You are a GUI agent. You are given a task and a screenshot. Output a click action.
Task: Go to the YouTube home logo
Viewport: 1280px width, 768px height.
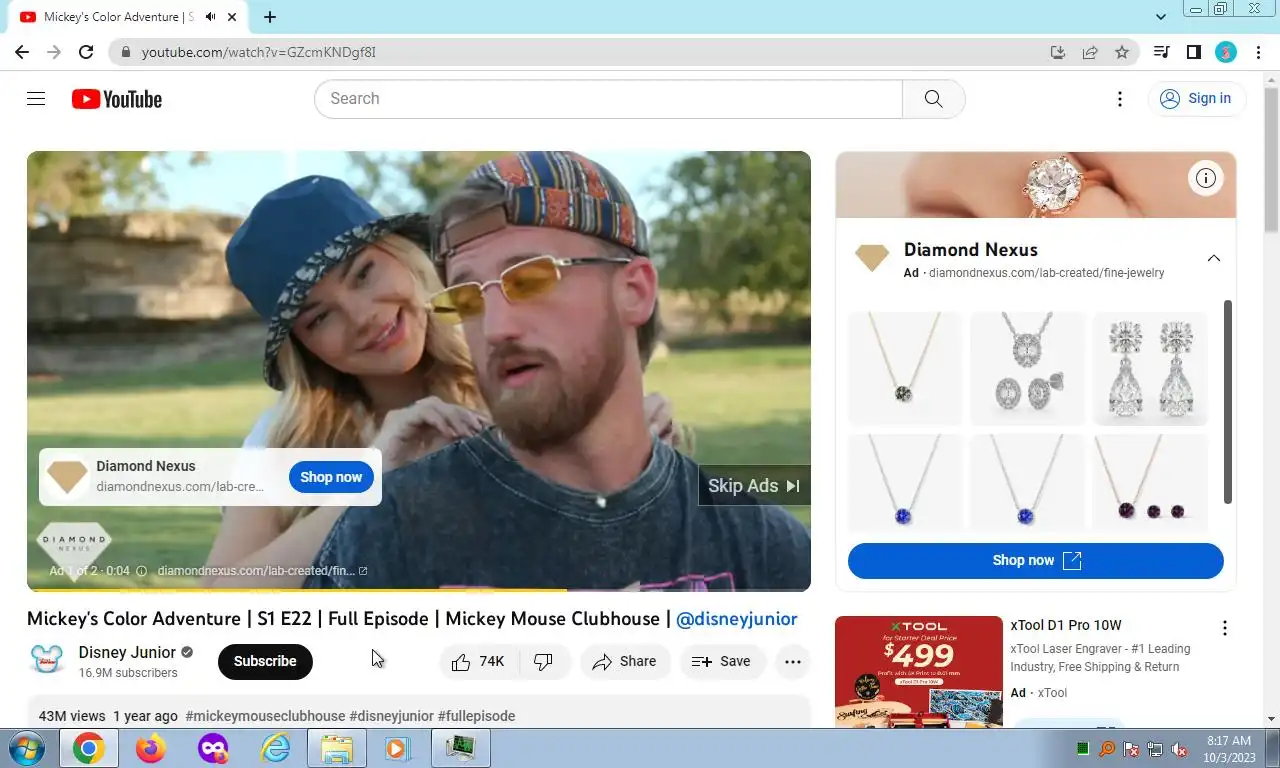(x=117, y=99)
